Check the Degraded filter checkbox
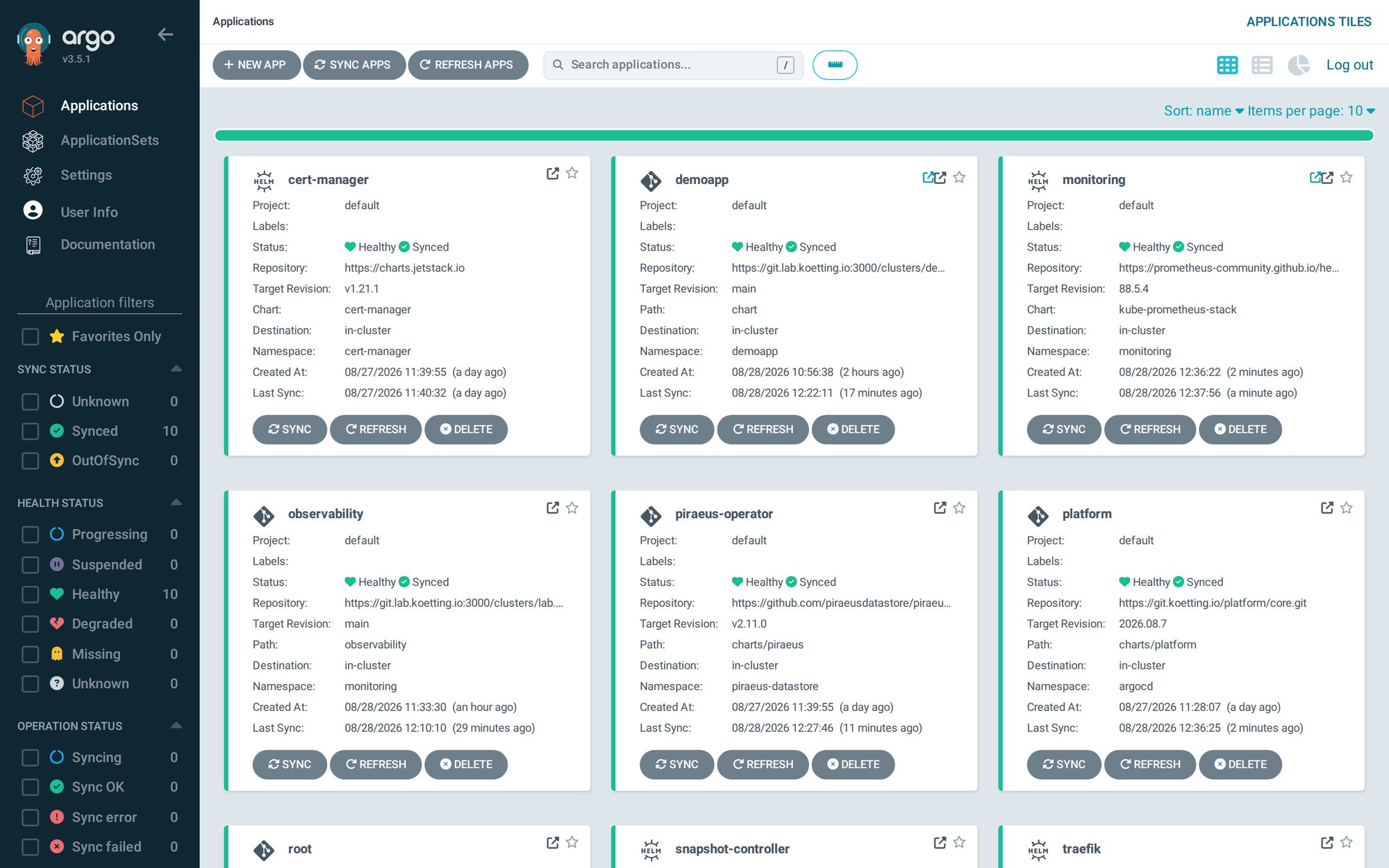Screen dimensions: 1389x868 (31, 624)
